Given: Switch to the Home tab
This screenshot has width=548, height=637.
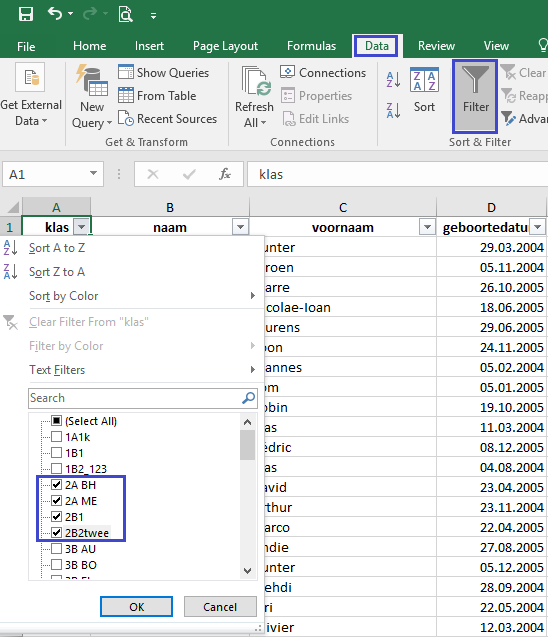Looking at the screenshot, I should click(x=89, y=46).
